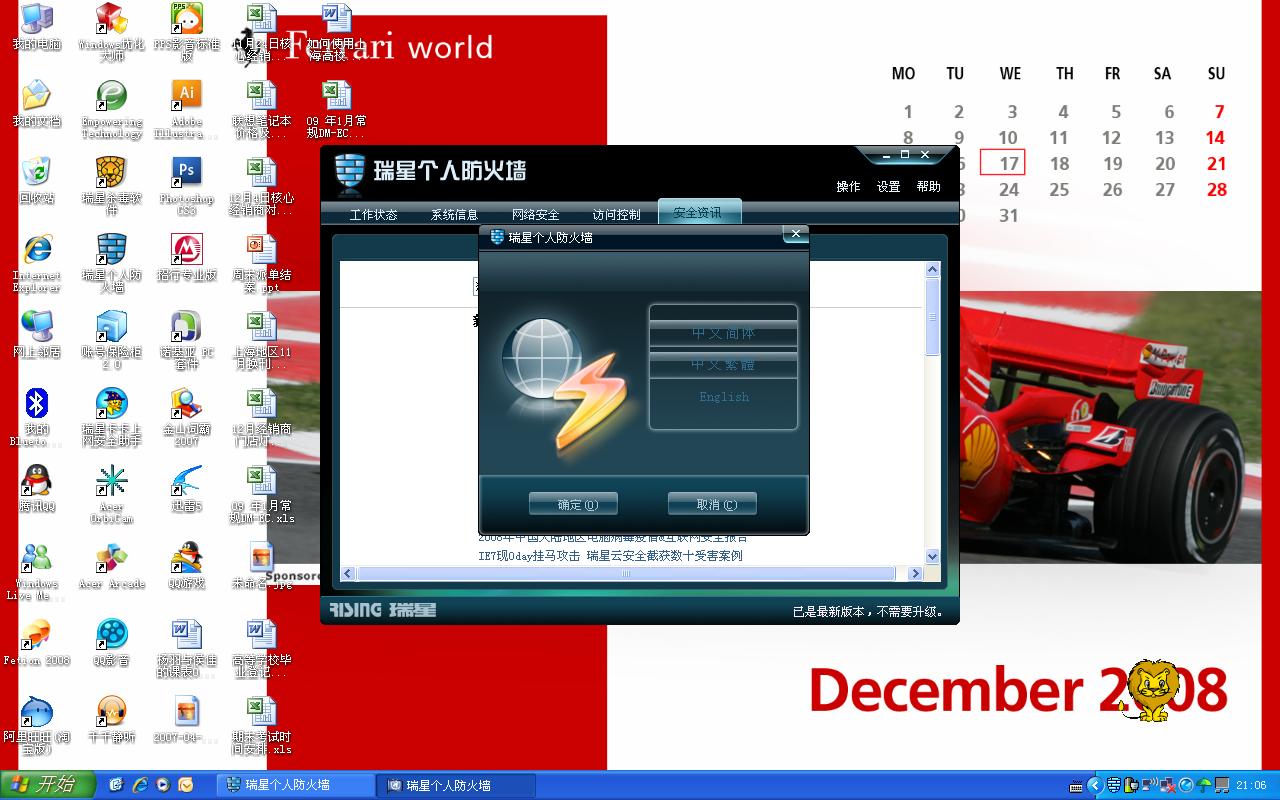Select the Empowering Technology desktop icon
The image size is (1280, 800).
tap(112, 109)
